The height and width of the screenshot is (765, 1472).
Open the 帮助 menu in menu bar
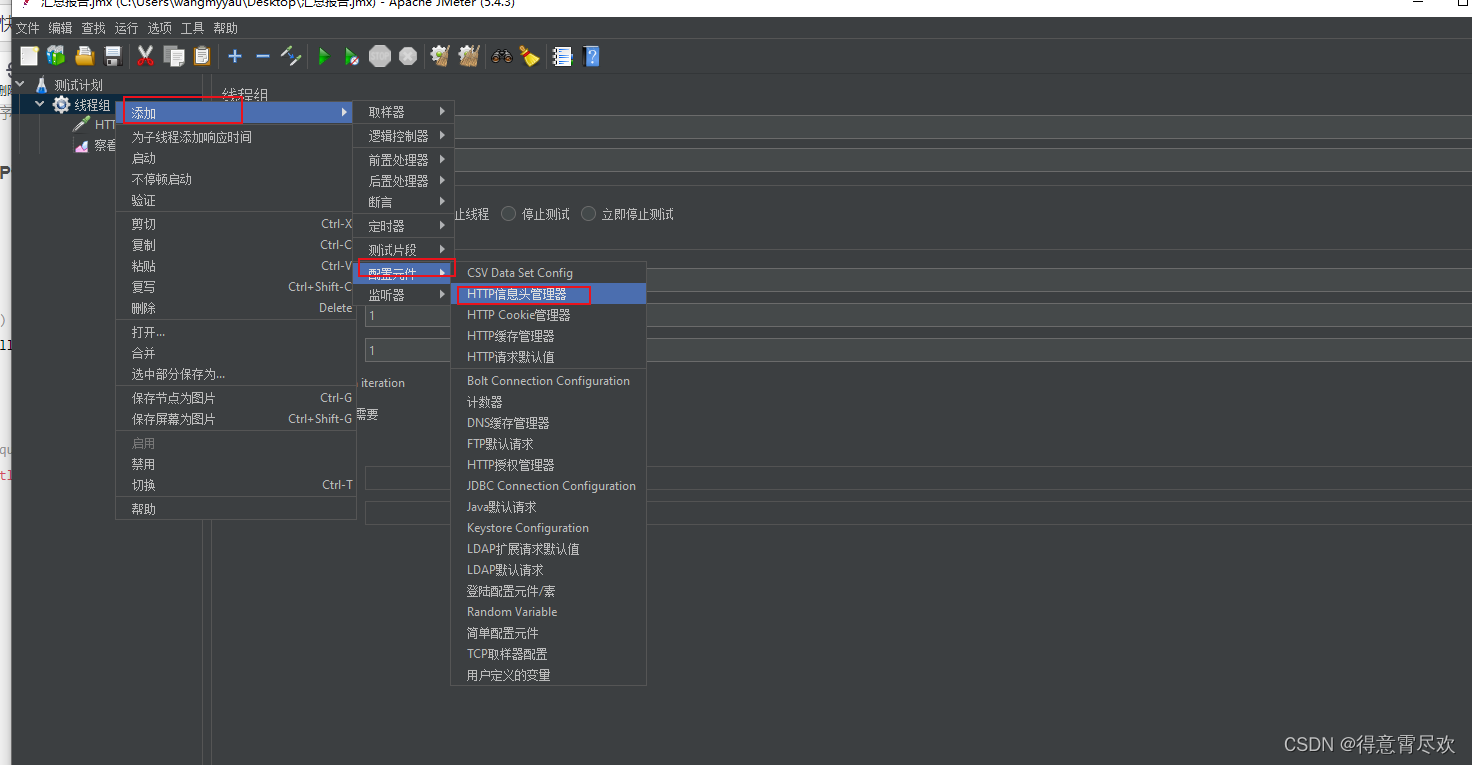tap(225, 28)
